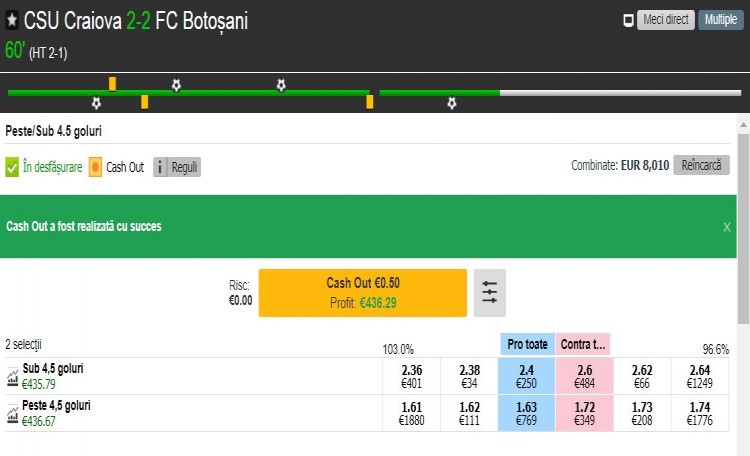750x456 pixels.
Task: Click the yellow Cash Out €0.50 button
Action: tap(362, 292)
